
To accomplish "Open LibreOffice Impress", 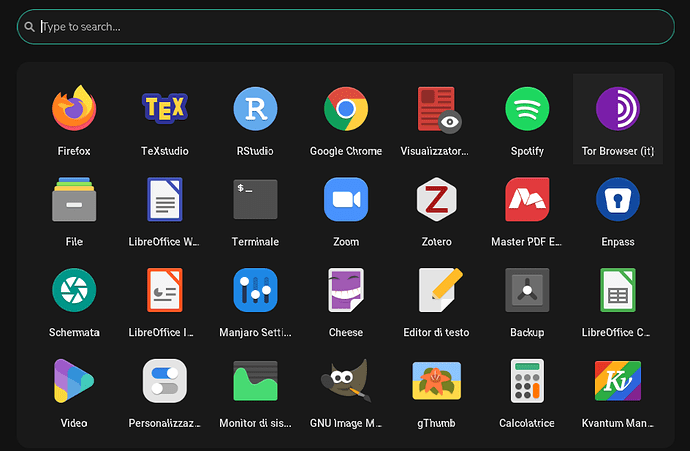I will click(165, 290).
